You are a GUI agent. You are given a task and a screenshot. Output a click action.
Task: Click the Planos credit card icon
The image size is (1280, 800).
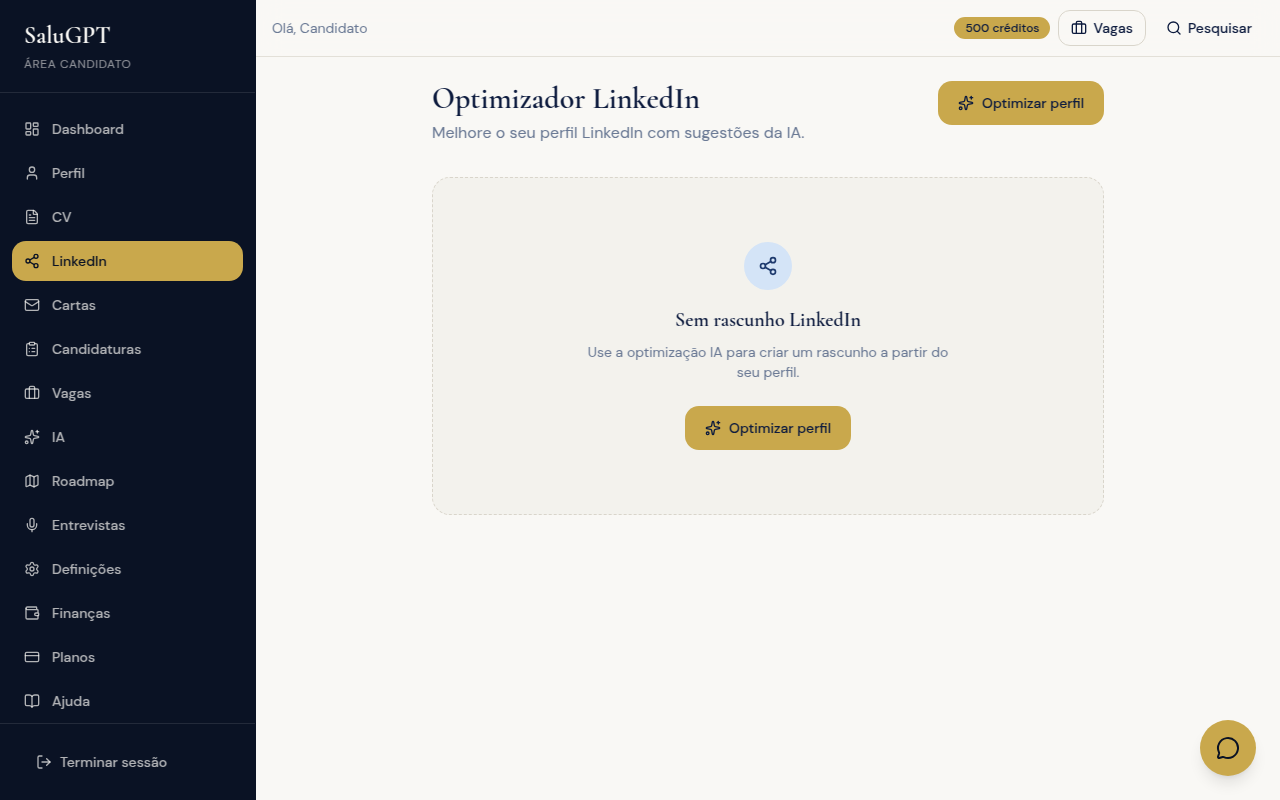pos(32,657)
